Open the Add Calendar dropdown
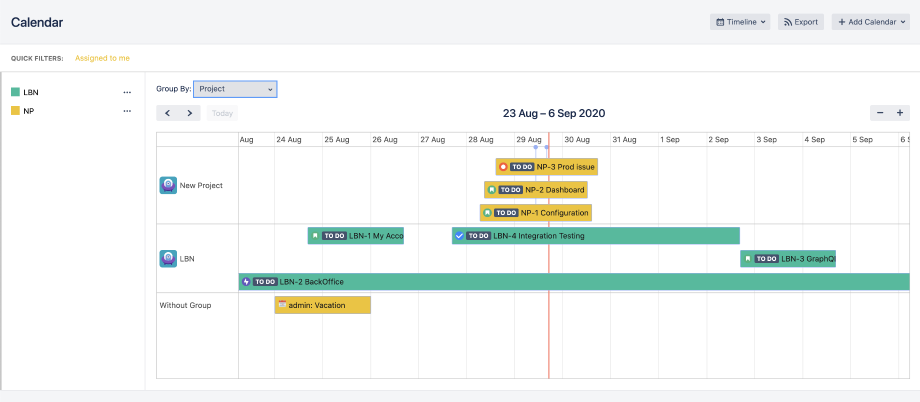 (x=870, y=21)
